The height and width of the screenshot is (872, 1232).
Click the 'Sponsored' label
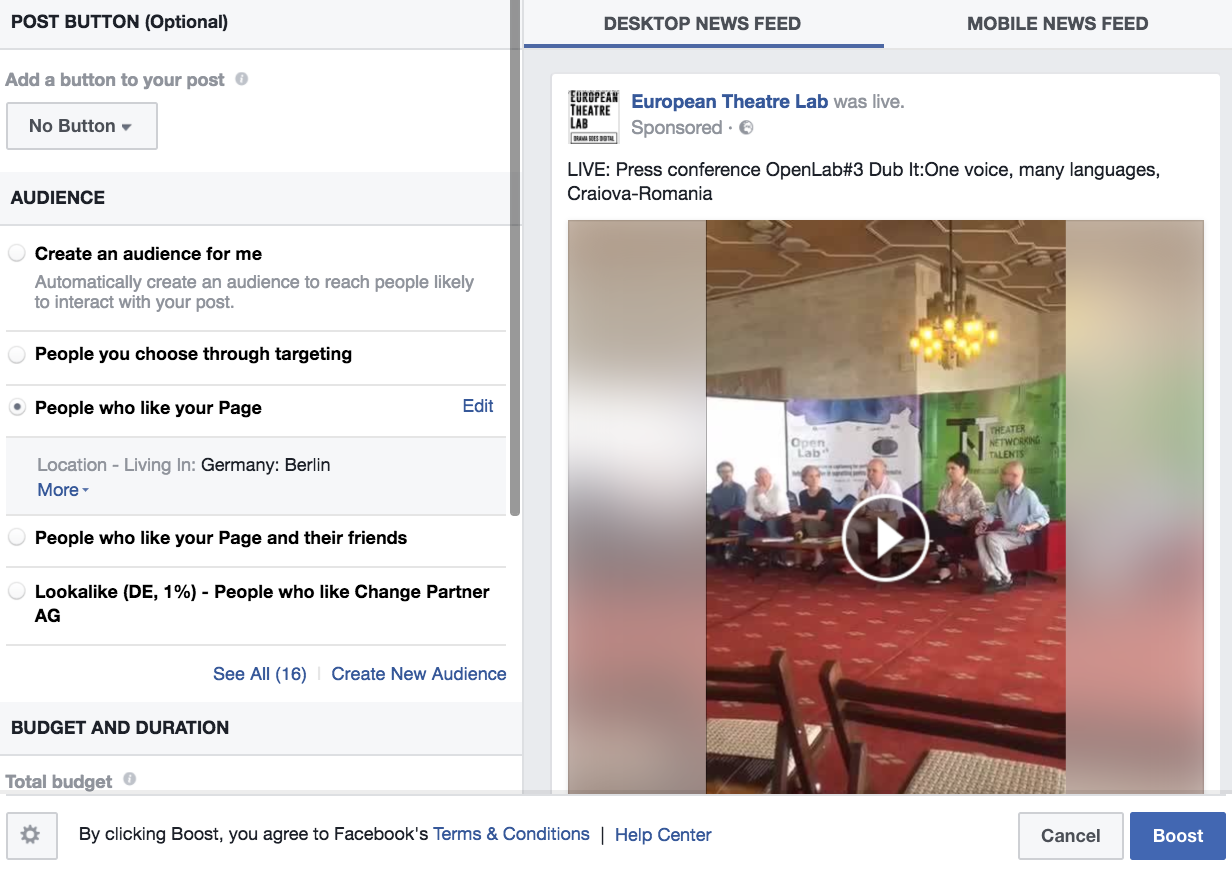coord(677,128)
